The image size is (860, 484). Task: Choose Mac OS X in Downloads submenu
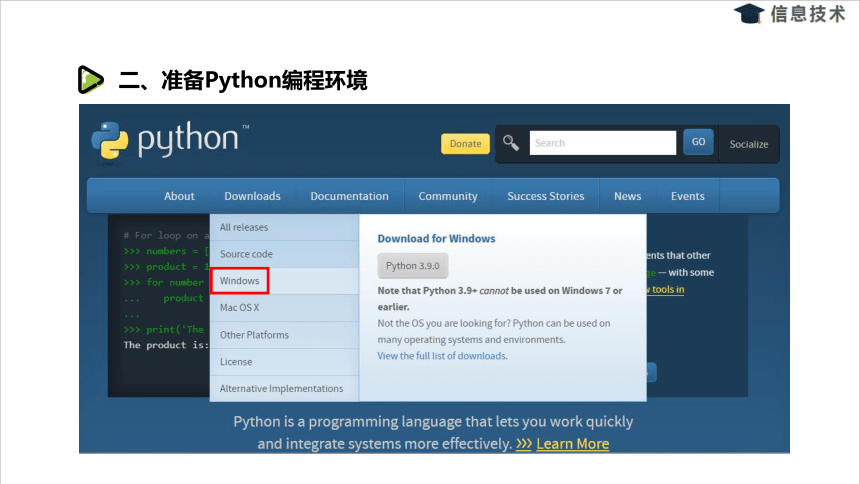(284, 308)
